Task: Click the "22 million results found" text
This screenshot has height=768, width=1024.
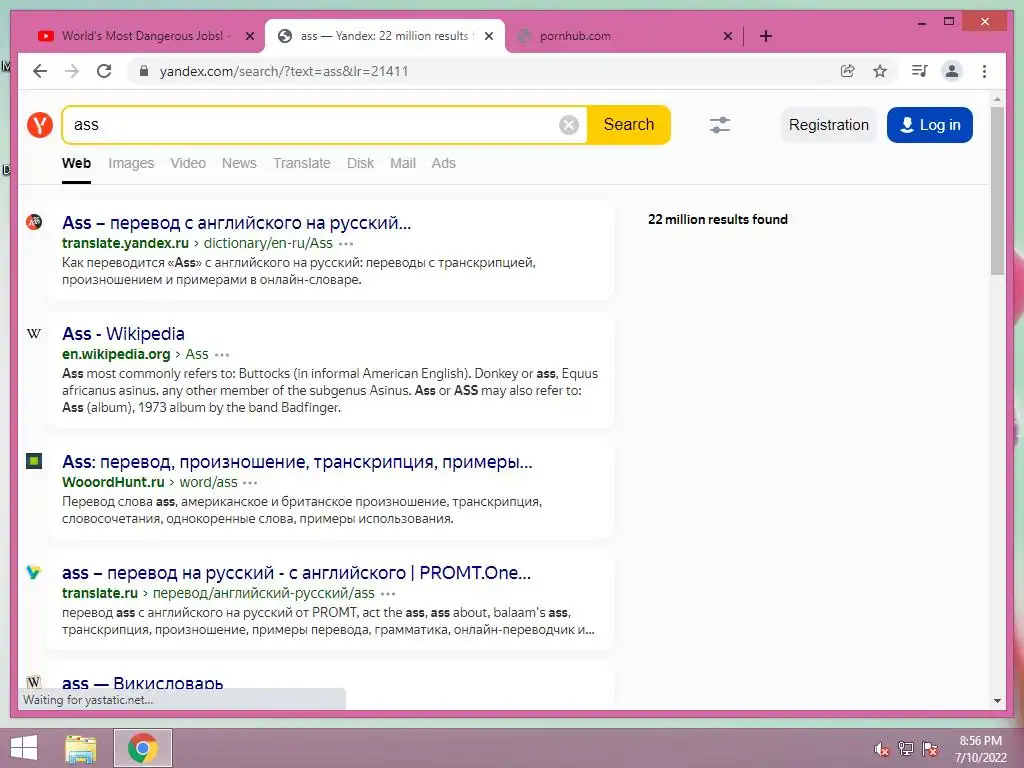Action: click(718, 219)
